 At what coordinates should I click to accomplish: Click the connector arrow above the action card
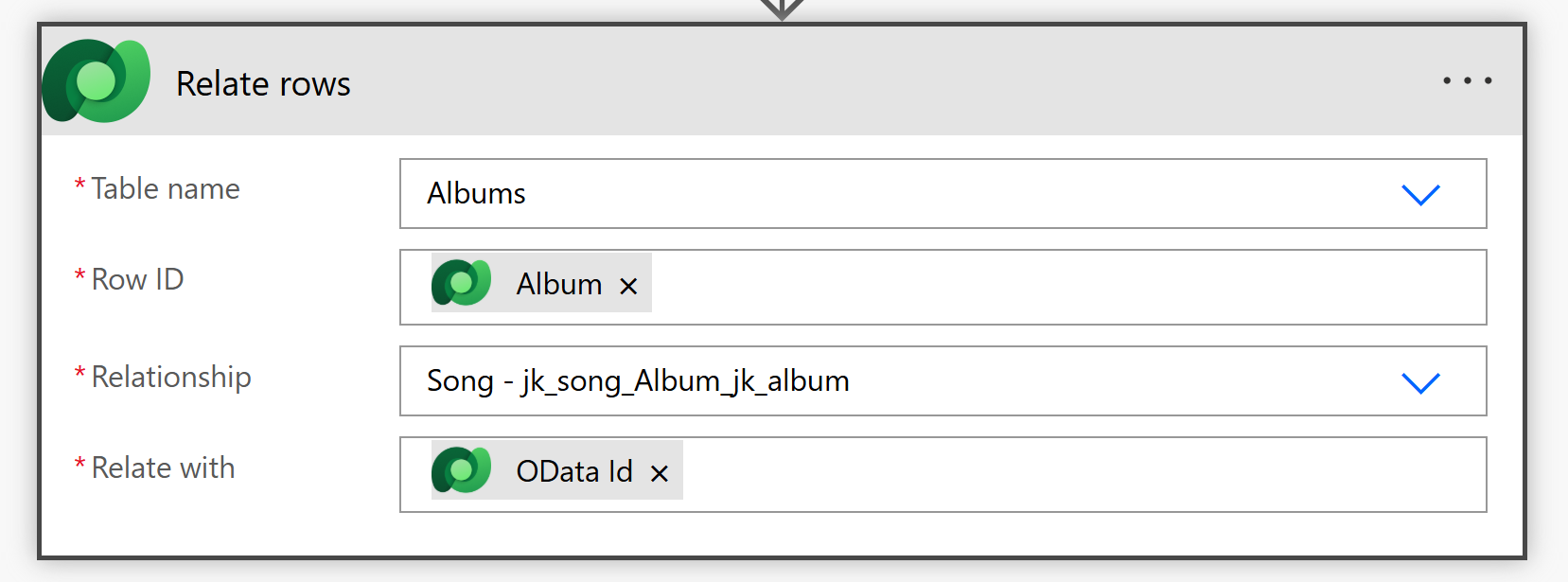tap(782, 9)
